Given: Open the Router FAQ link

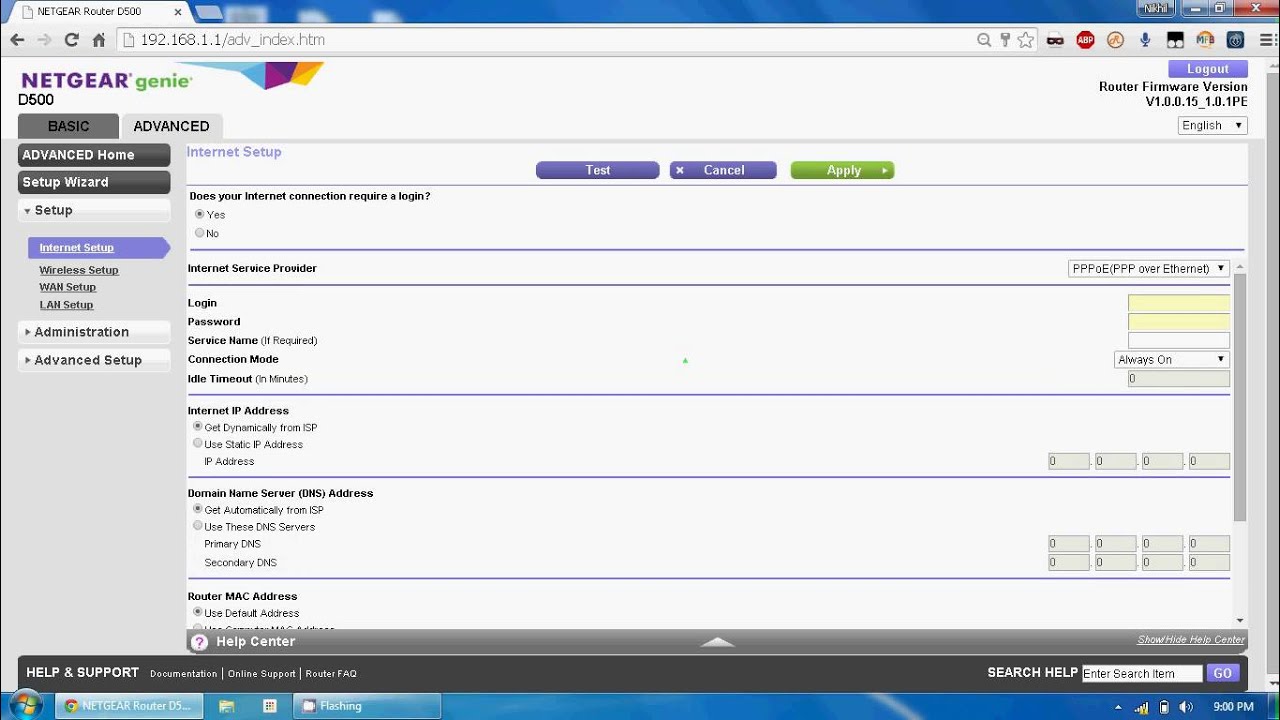Looking at the screenshot, I should click(x=331, y=674).
